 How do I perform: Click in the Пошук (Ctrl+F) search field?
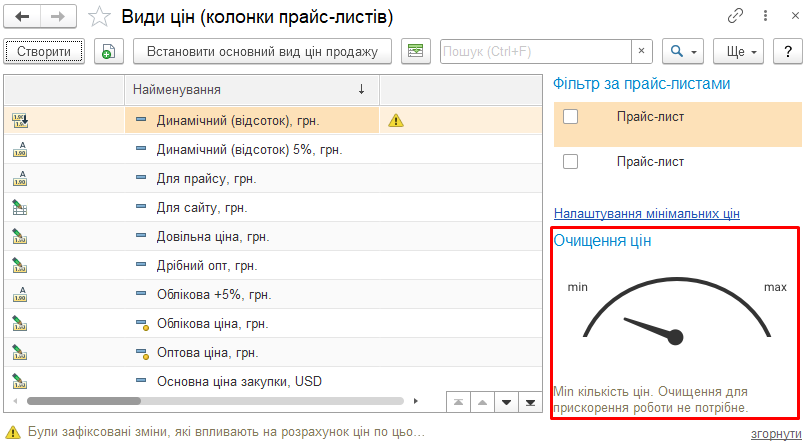[536, 52]
